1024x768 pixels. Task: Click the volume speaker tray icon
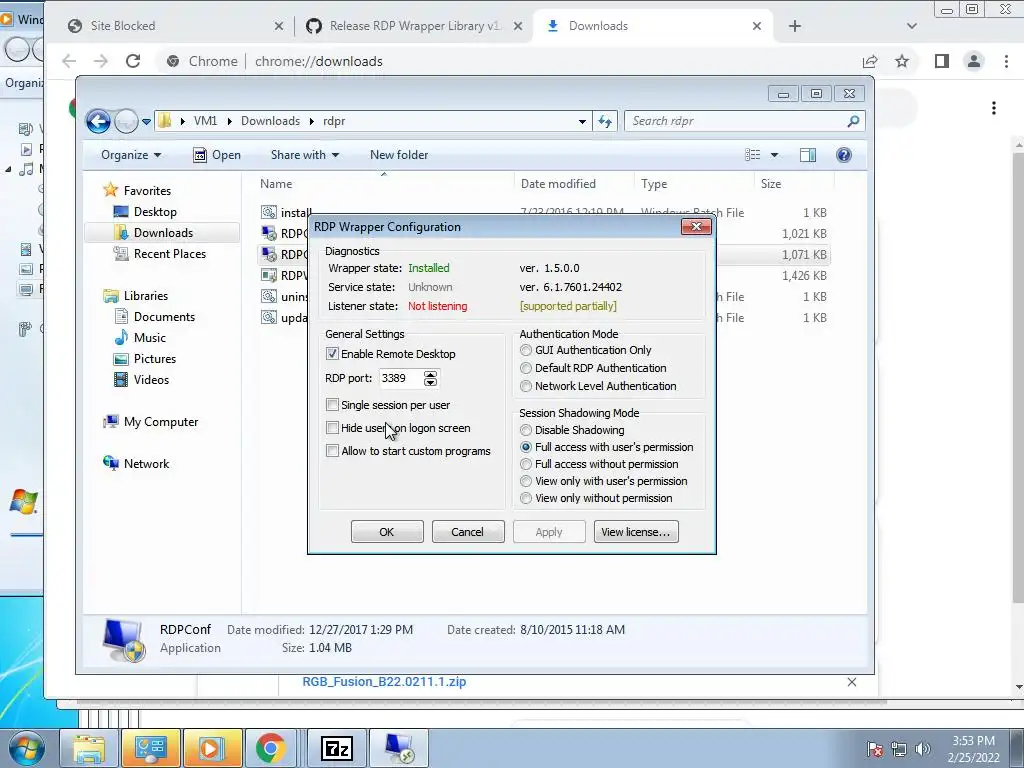point(923,749)
